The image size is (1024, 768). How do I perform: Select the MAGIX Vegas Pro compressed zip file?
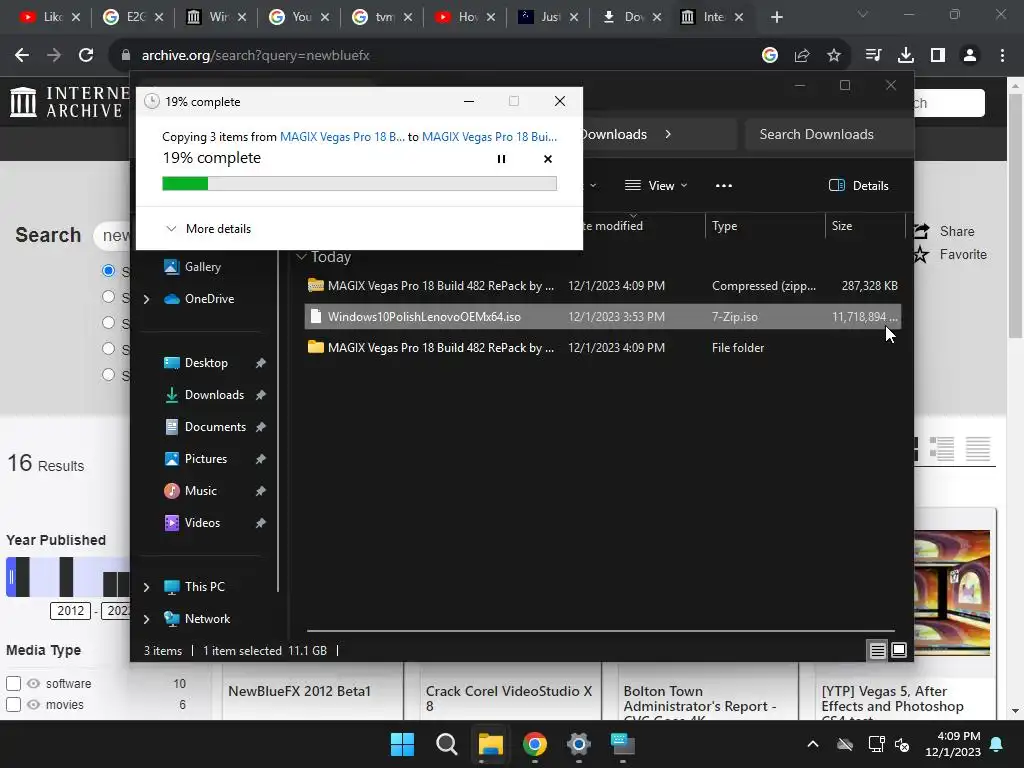pos(602,285)
